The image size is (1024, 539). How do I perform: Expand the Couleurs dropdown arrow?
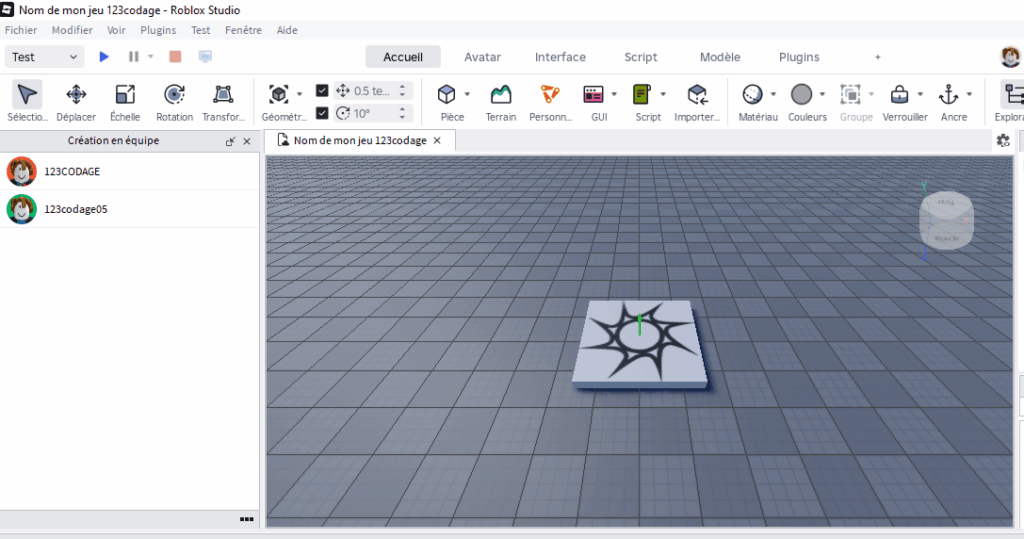pyautogui.click(x=822, y=95)
